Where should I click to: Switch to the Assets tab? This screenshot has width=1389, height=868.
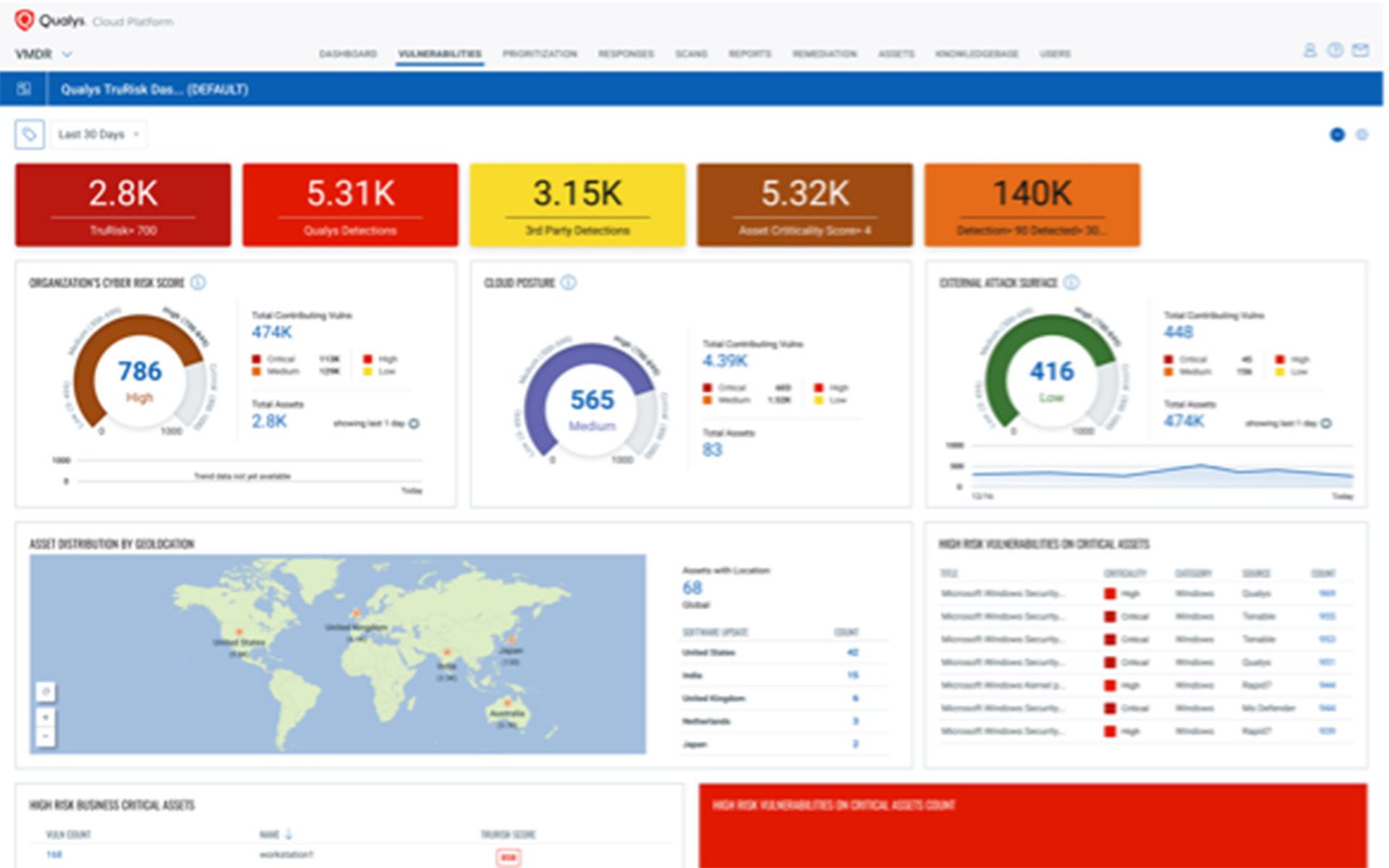tap(896, 54)
